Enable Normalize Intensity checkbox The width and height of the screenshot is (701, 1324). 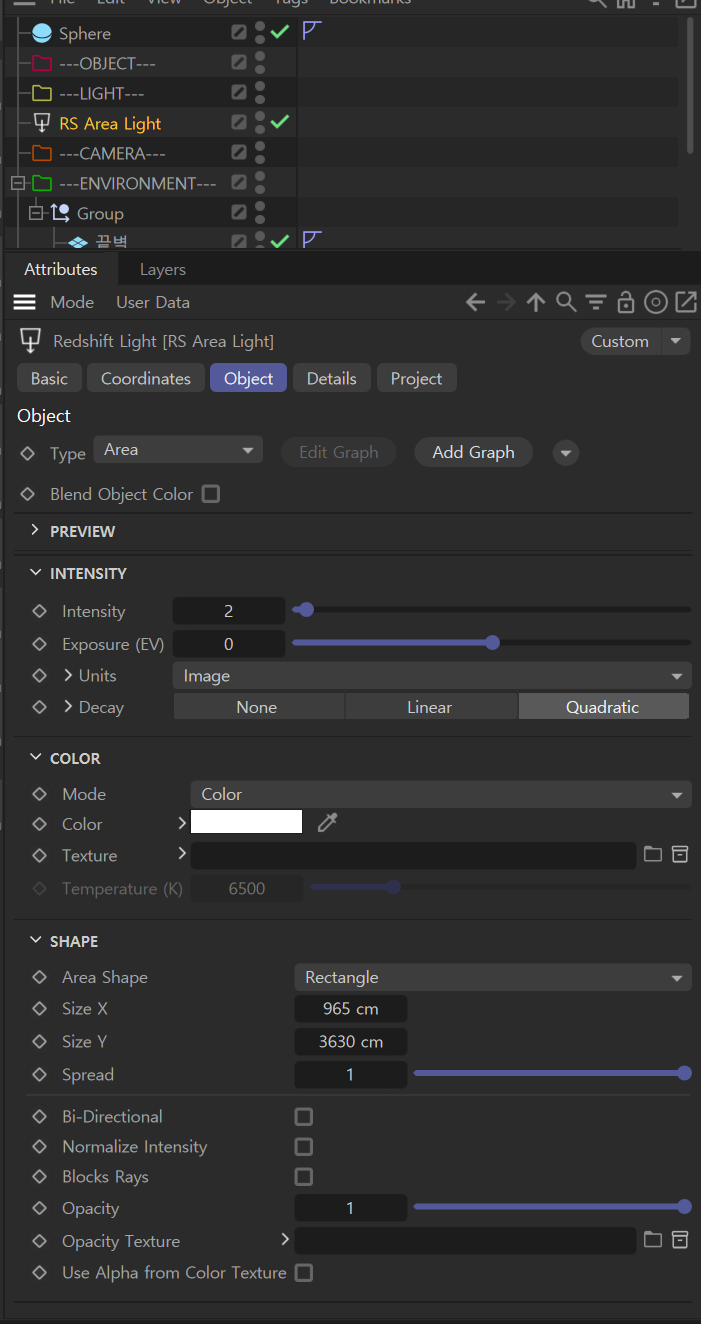pyautogui.click(x=304, y=1147)
